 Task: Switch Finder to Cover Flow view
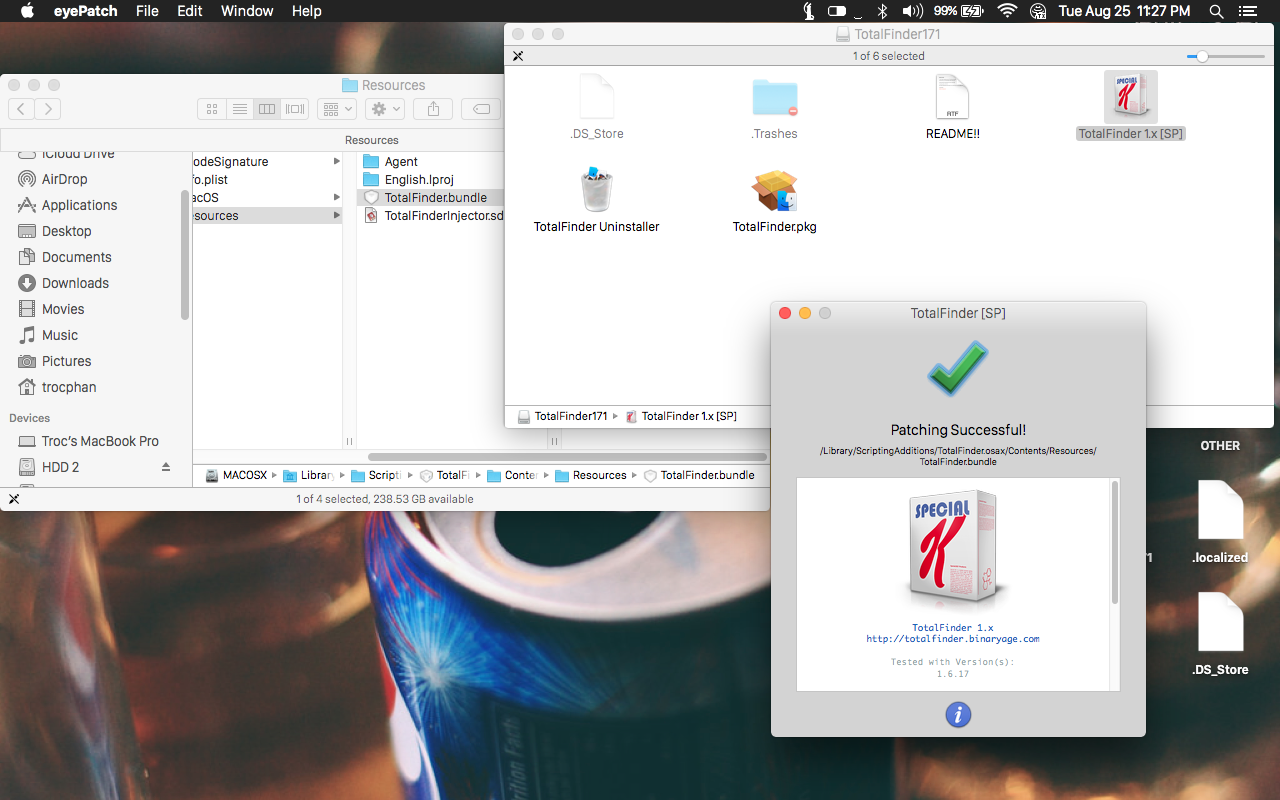295,109
